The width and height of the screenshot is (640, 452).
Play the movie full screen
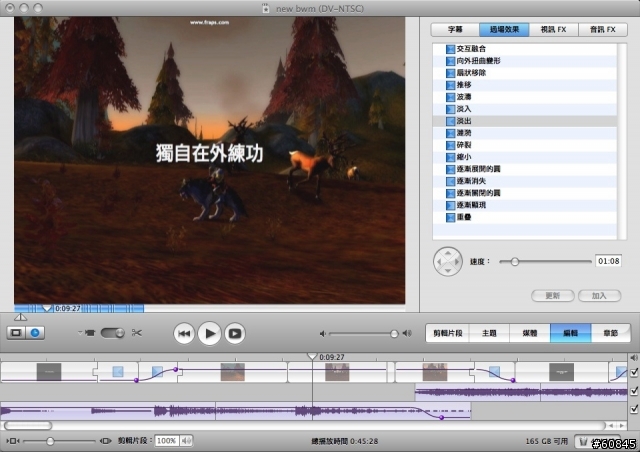(x=235, y=334)
